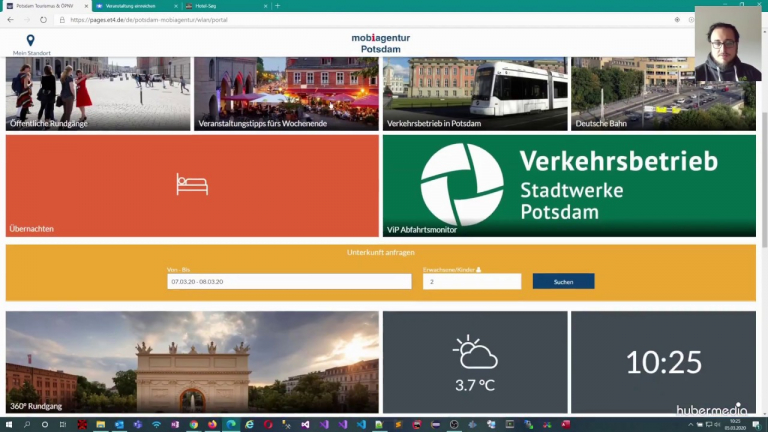Viewport: 768px width, 432px height.
Task: Open Internet Explorer from taskbar
Action: (249, 425)
